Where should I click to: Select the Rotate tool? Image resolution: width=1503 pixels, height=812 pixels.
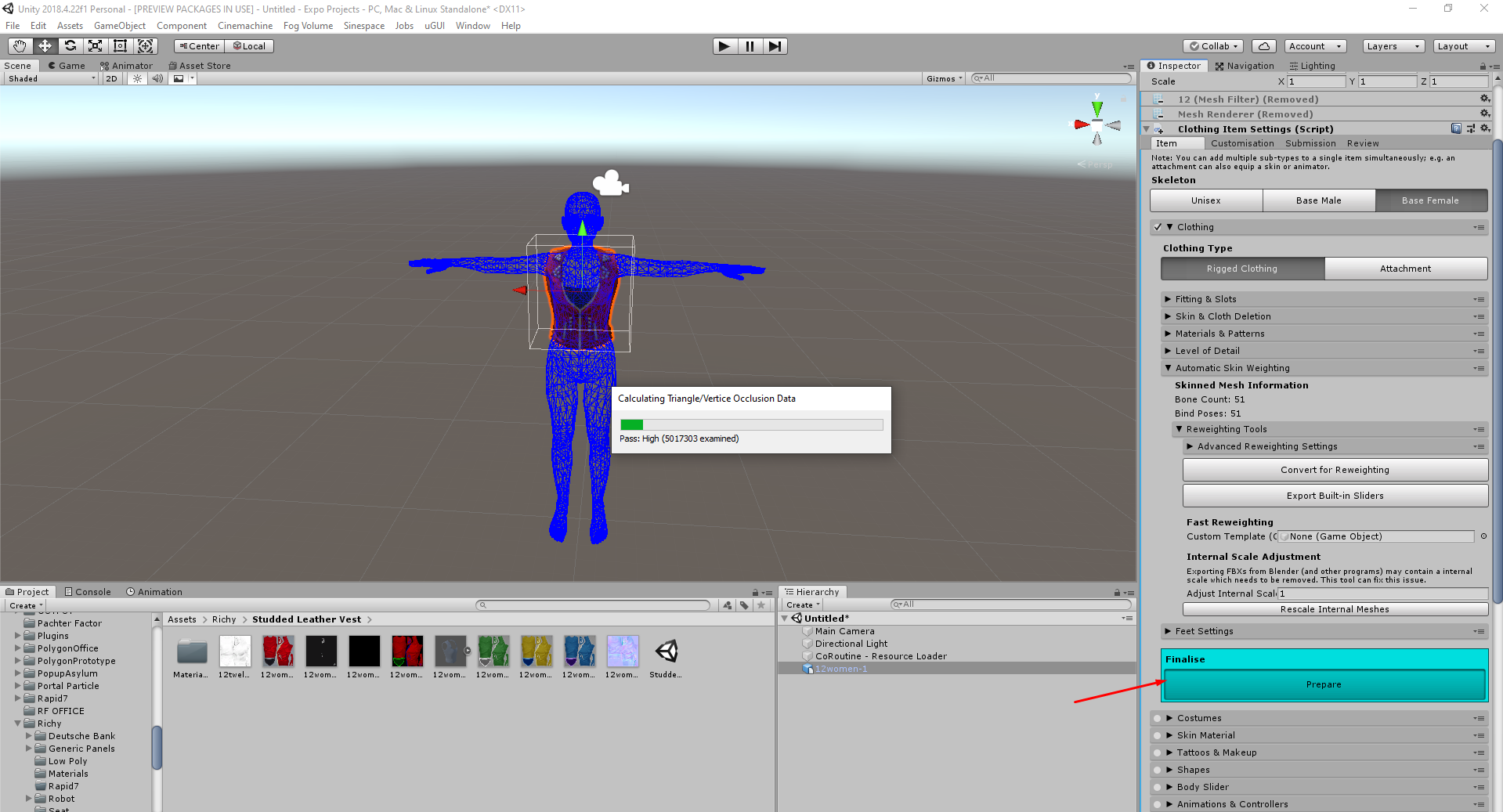point(70,46)
